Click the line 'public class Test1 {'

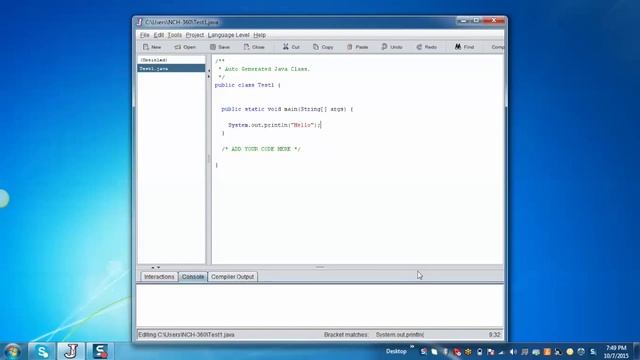click(248, 85)
